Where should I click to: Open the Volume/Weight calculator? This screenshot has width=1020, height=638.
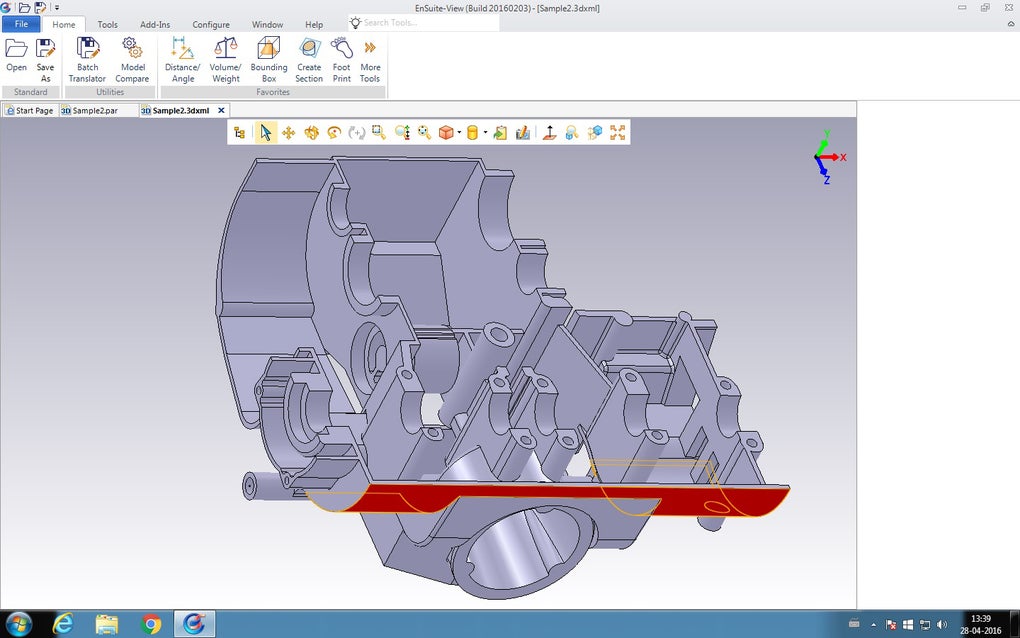tap(225, 60)
